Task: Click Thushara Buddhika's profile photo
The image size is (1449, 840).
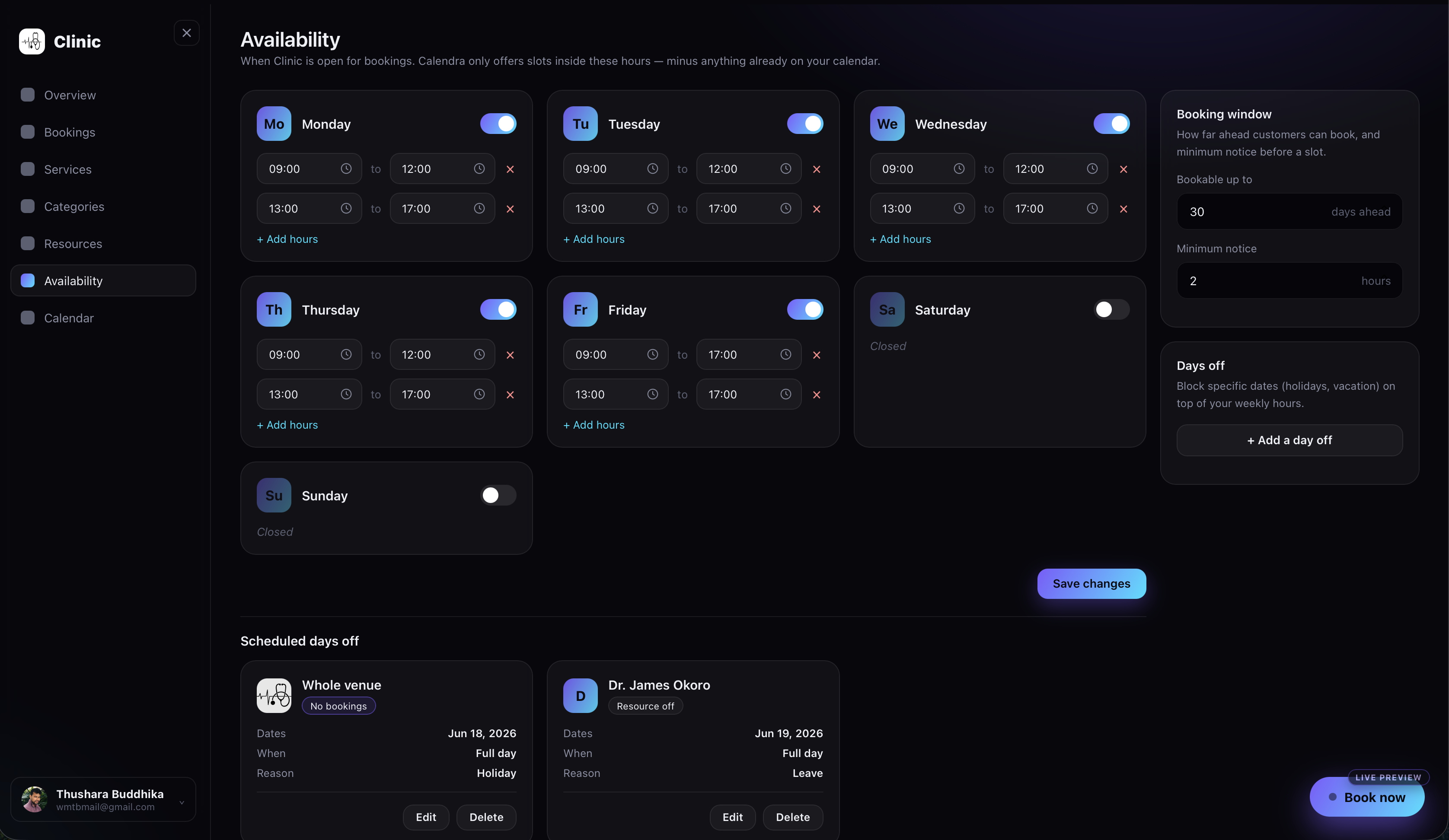Action: tap(35, 799)
